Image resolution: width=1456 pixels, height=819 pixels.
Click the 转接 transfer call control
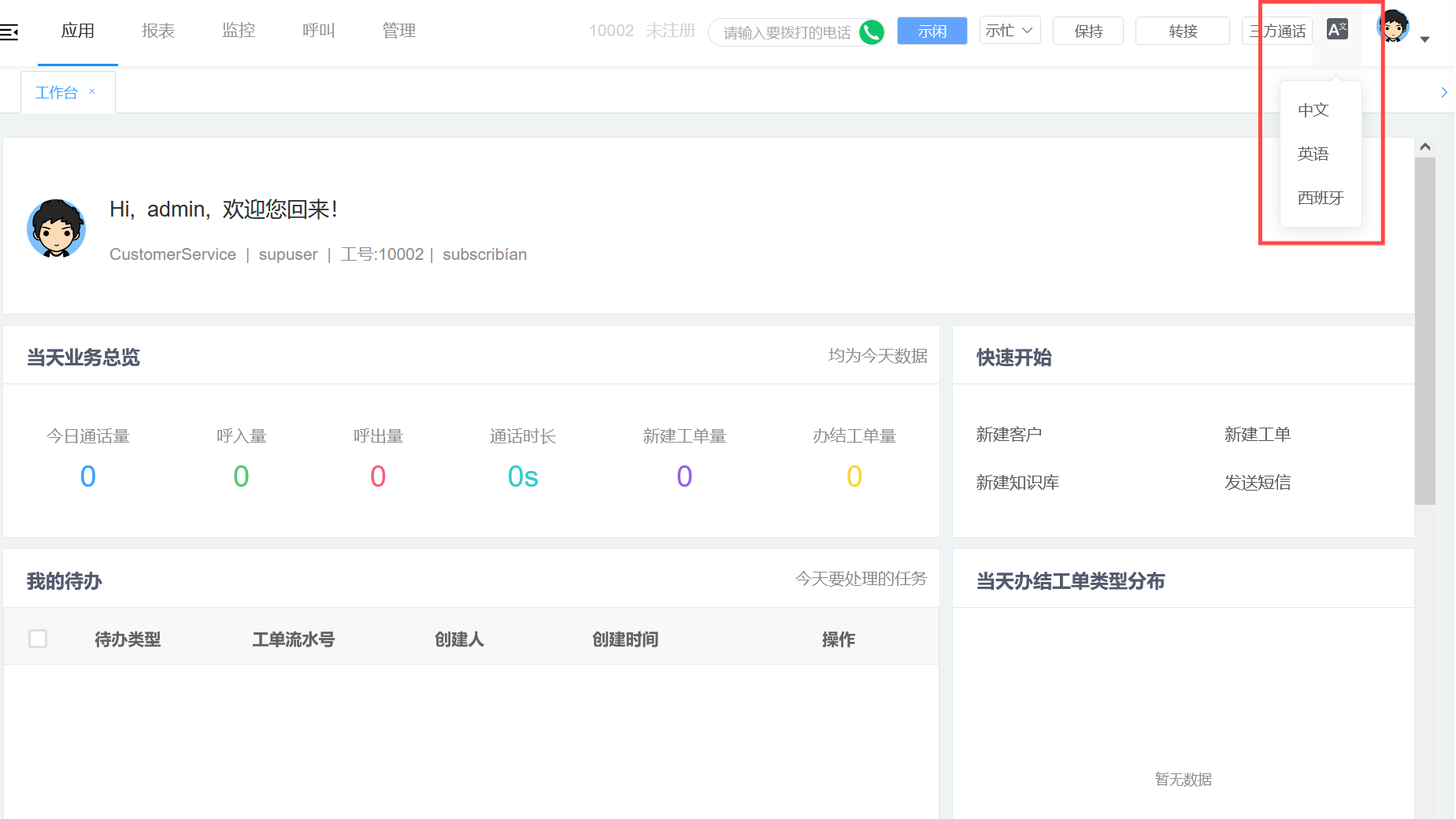(x=1182, y=31)
